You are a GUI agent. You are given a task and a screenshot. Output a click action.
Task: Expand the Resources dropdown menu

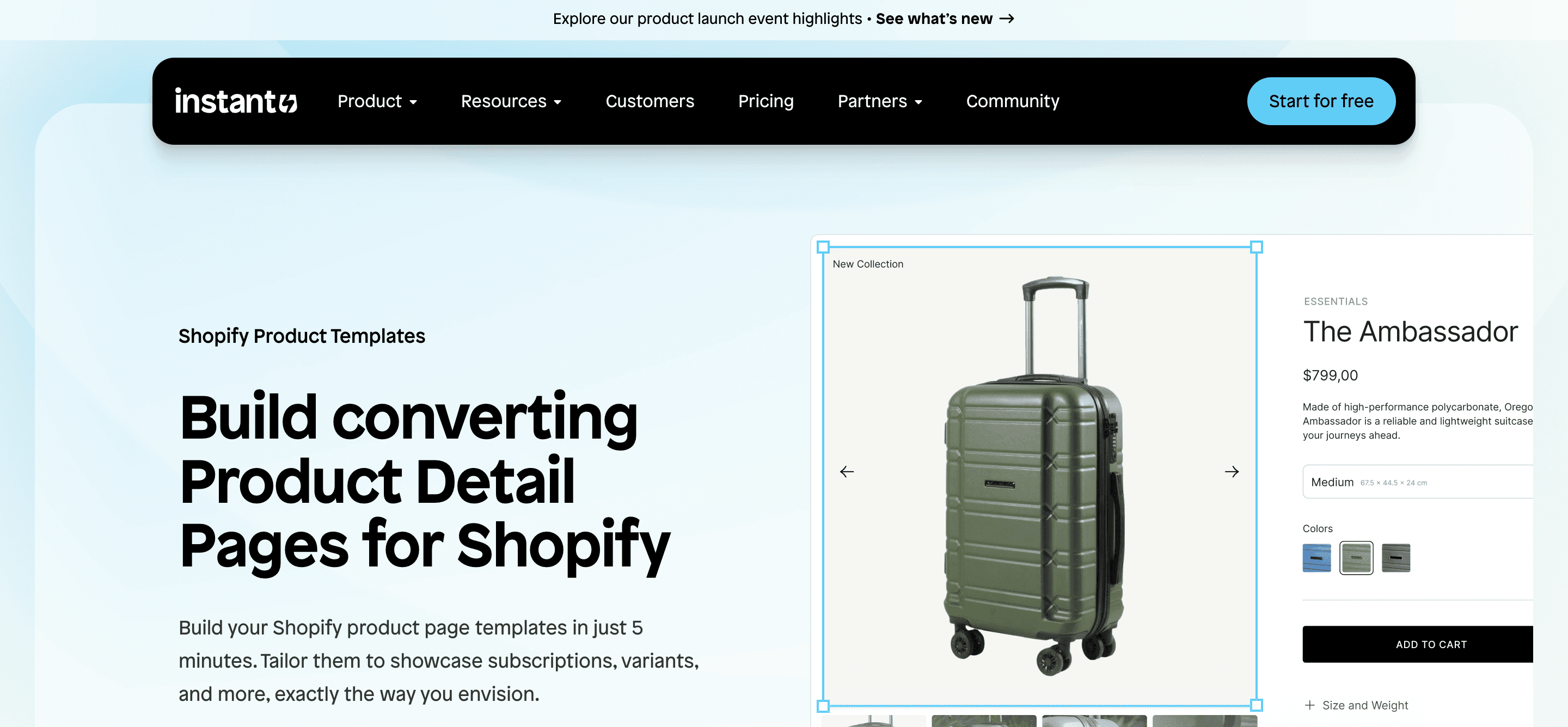511,100
